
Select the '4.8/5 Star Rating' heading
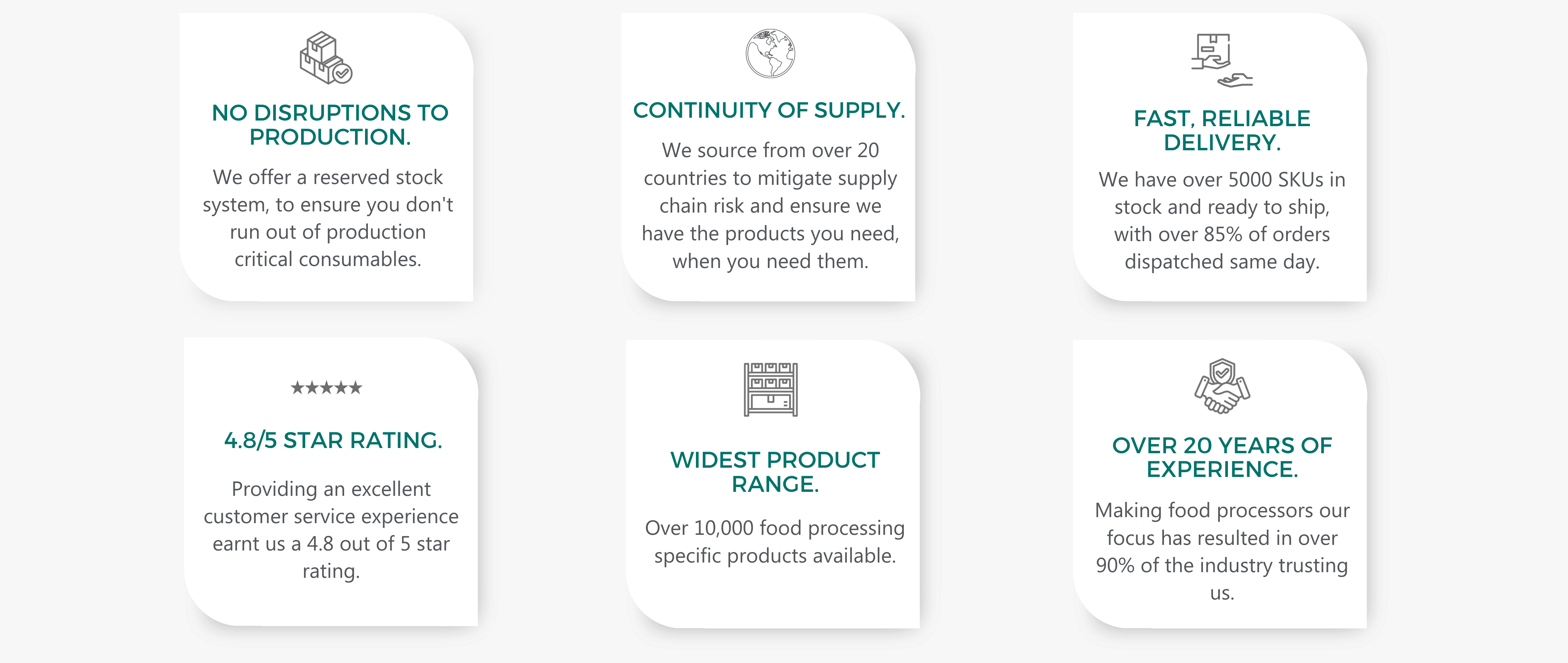pos(333,440)
